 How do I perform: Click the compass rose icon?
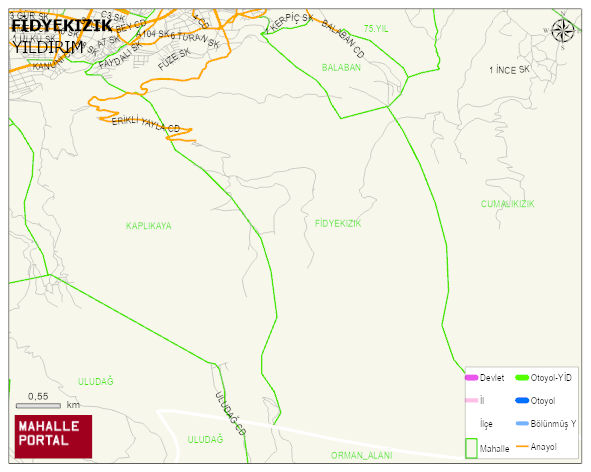coord(562,30)
